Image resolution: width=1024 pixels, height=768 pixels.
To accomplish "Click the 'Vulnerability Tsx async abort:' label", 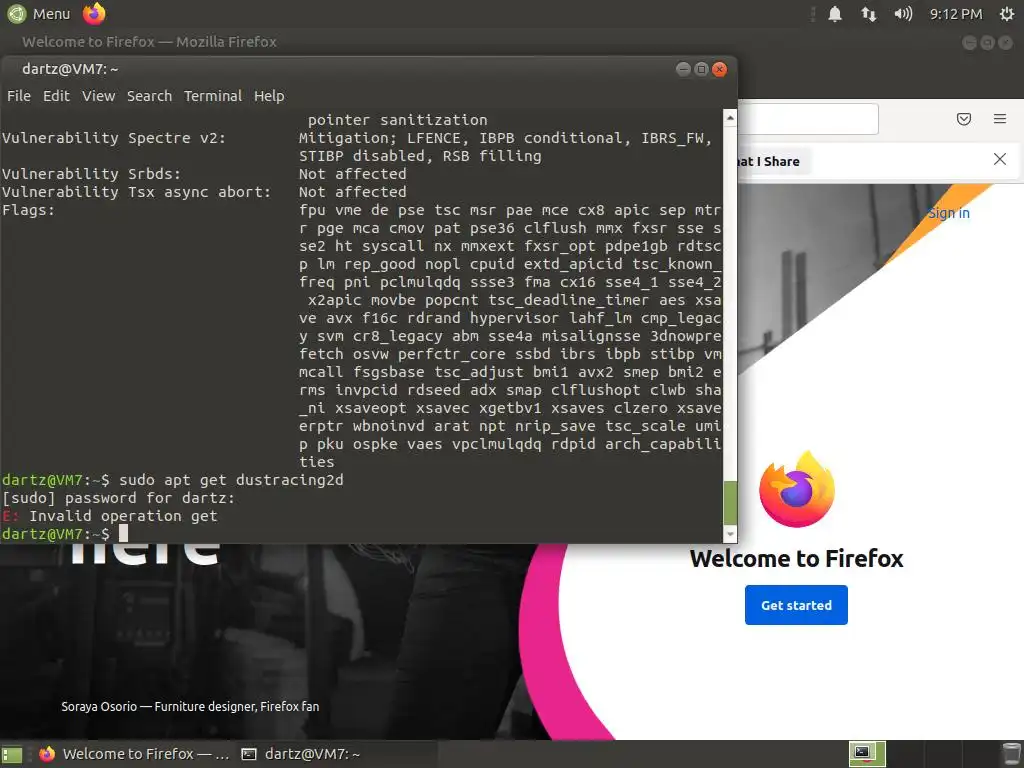I will (x=136, y=192).
